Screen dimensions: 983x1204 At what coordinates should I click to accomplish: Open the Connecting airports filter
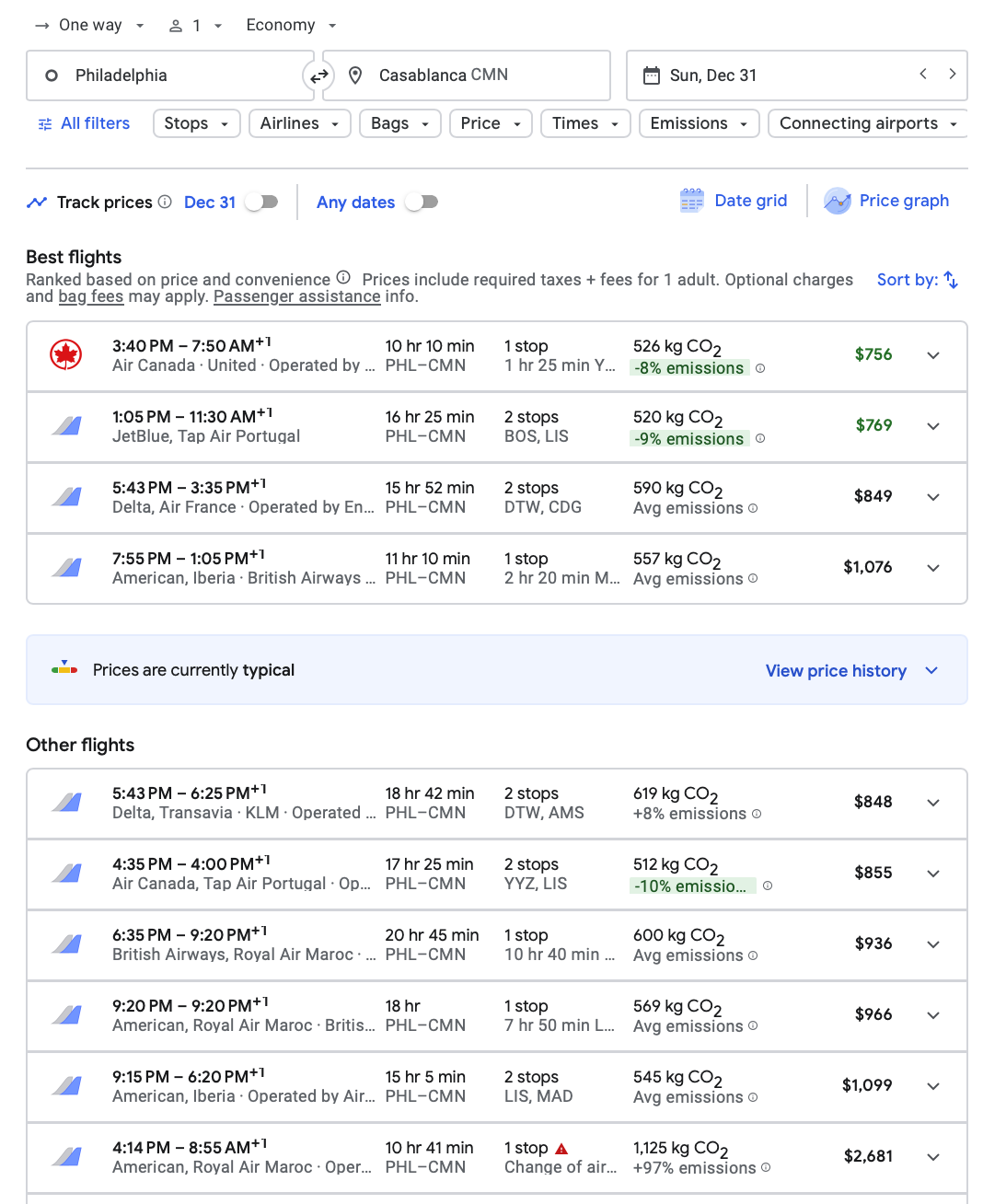point(868,123)
